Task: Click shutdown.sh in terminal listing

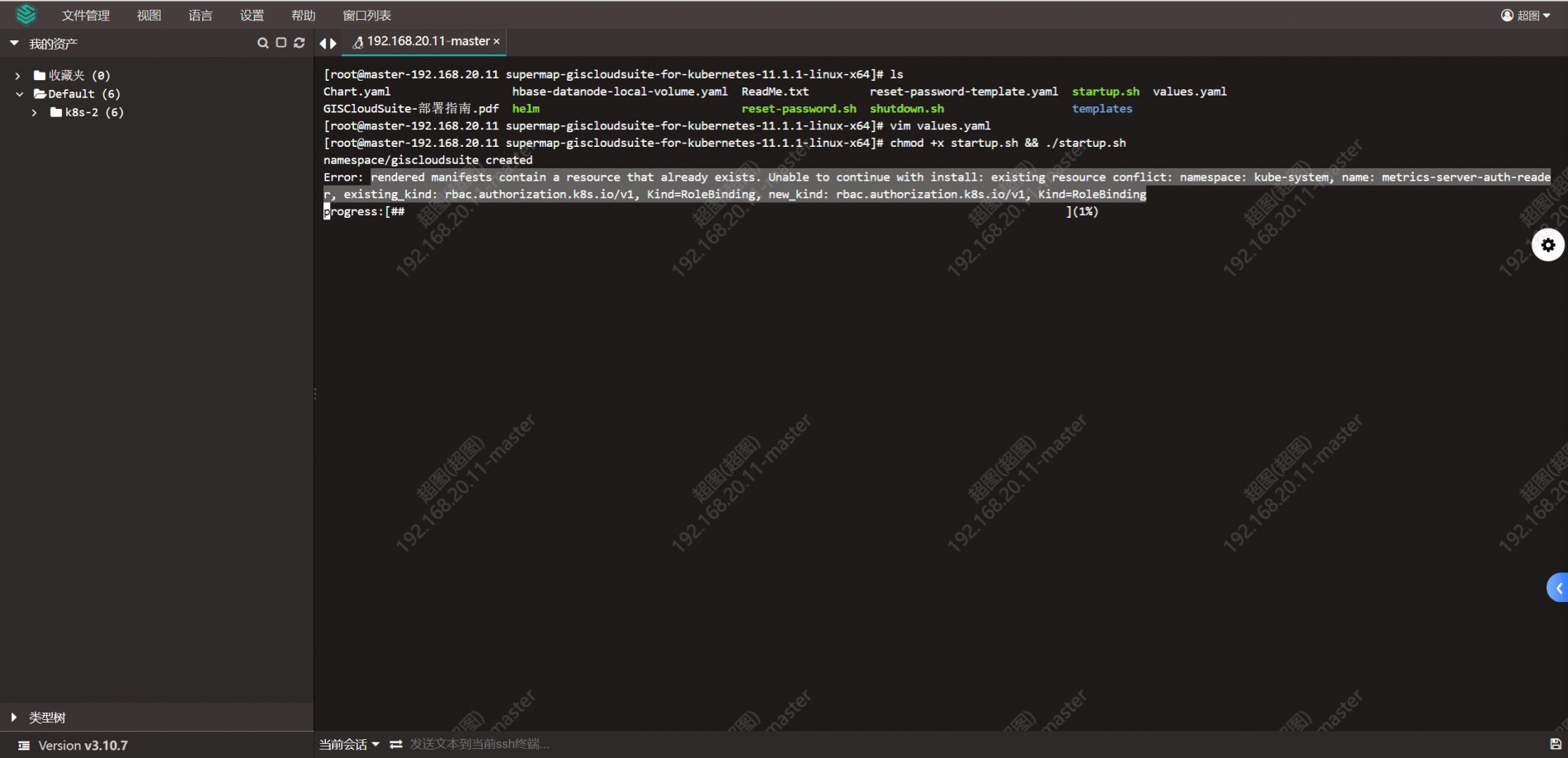Action: [x=907, y=109]
